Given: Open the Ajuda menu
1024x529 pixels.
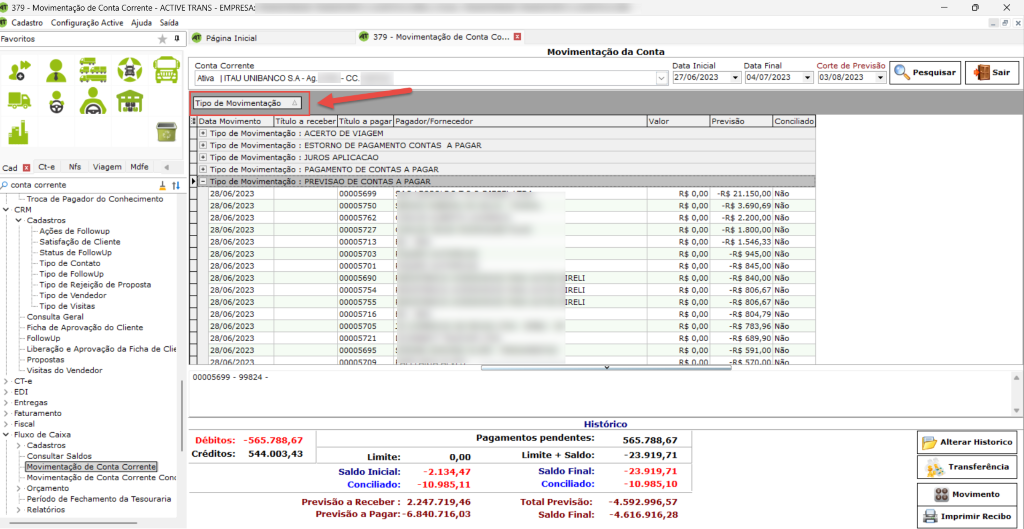Looking at the screenshot, I should coord(140,22).
